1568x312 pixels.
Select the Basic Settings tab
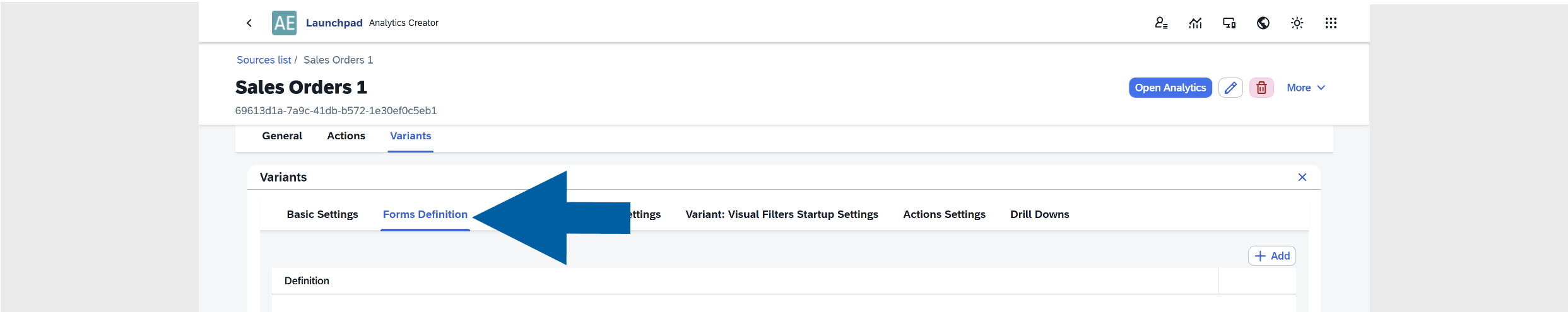pos(322,214)
